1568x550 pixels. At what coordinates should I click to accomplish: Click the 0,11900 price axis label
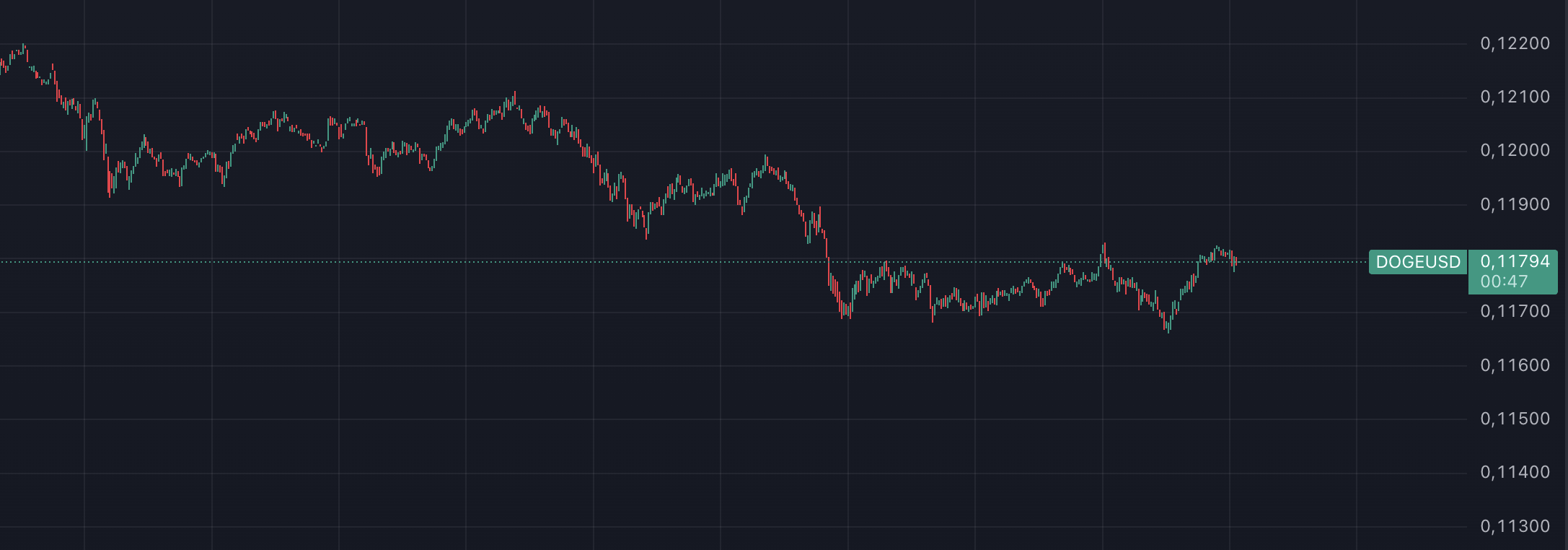(1515, 204)
